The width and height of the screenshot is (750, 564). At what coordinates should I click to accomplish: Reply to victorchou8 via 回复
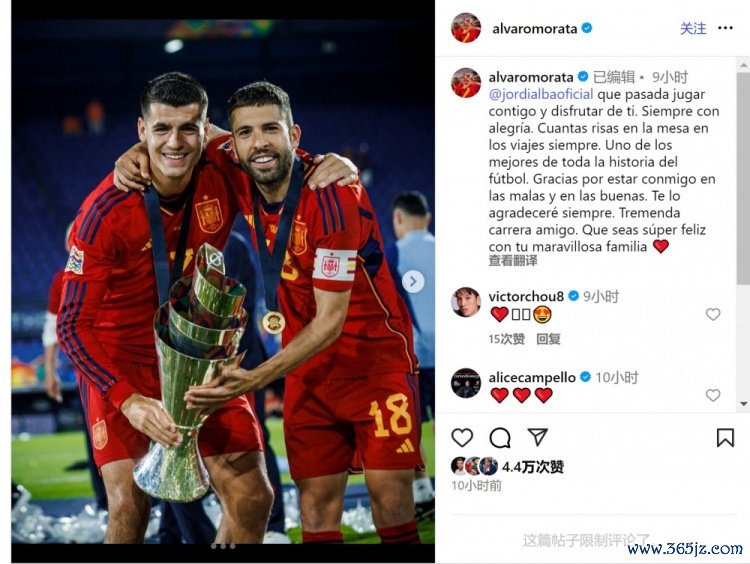click(x=548, y=339)
